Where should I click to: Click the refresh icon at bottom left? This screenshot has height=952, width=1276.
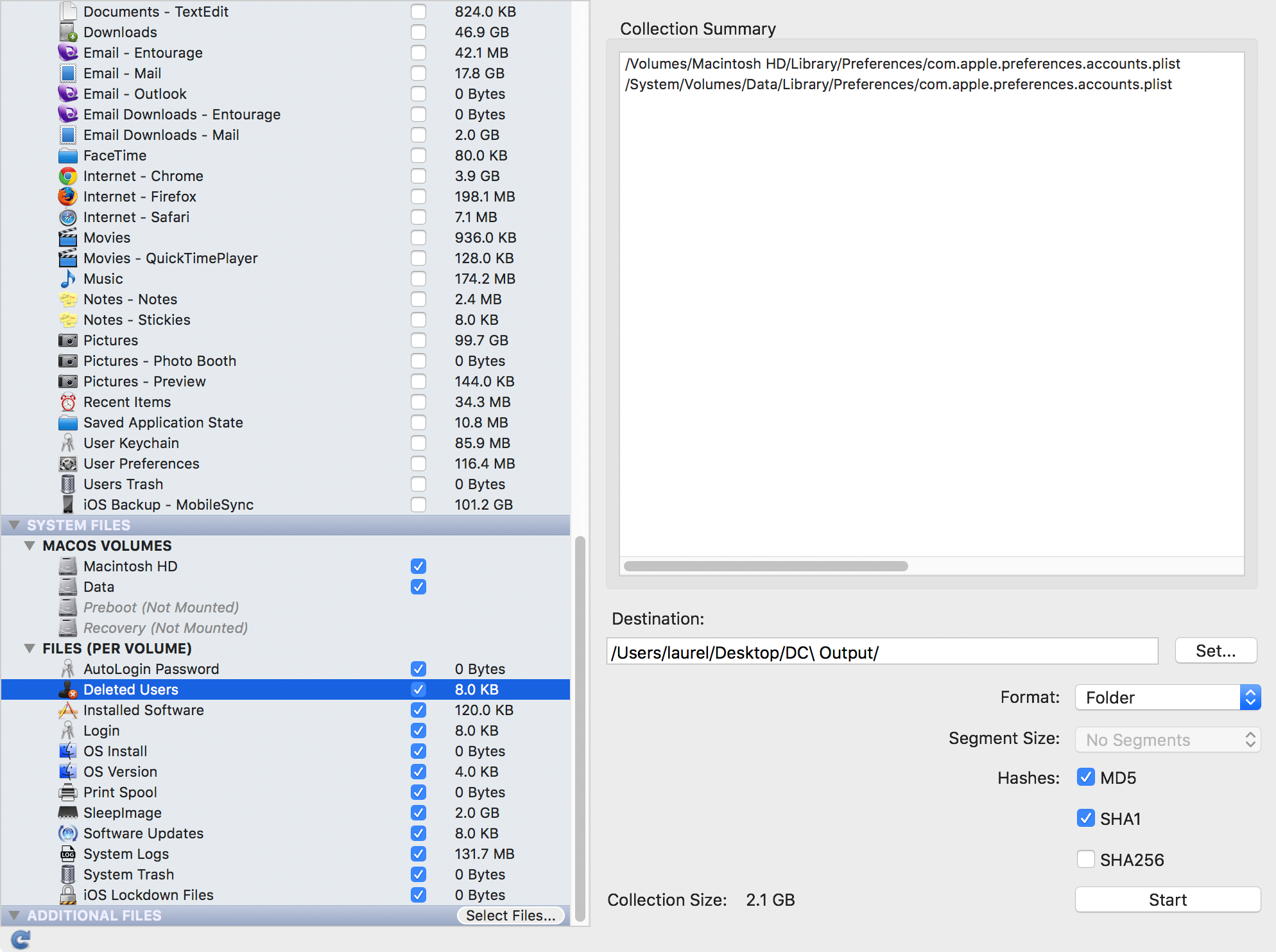point(21,939)
